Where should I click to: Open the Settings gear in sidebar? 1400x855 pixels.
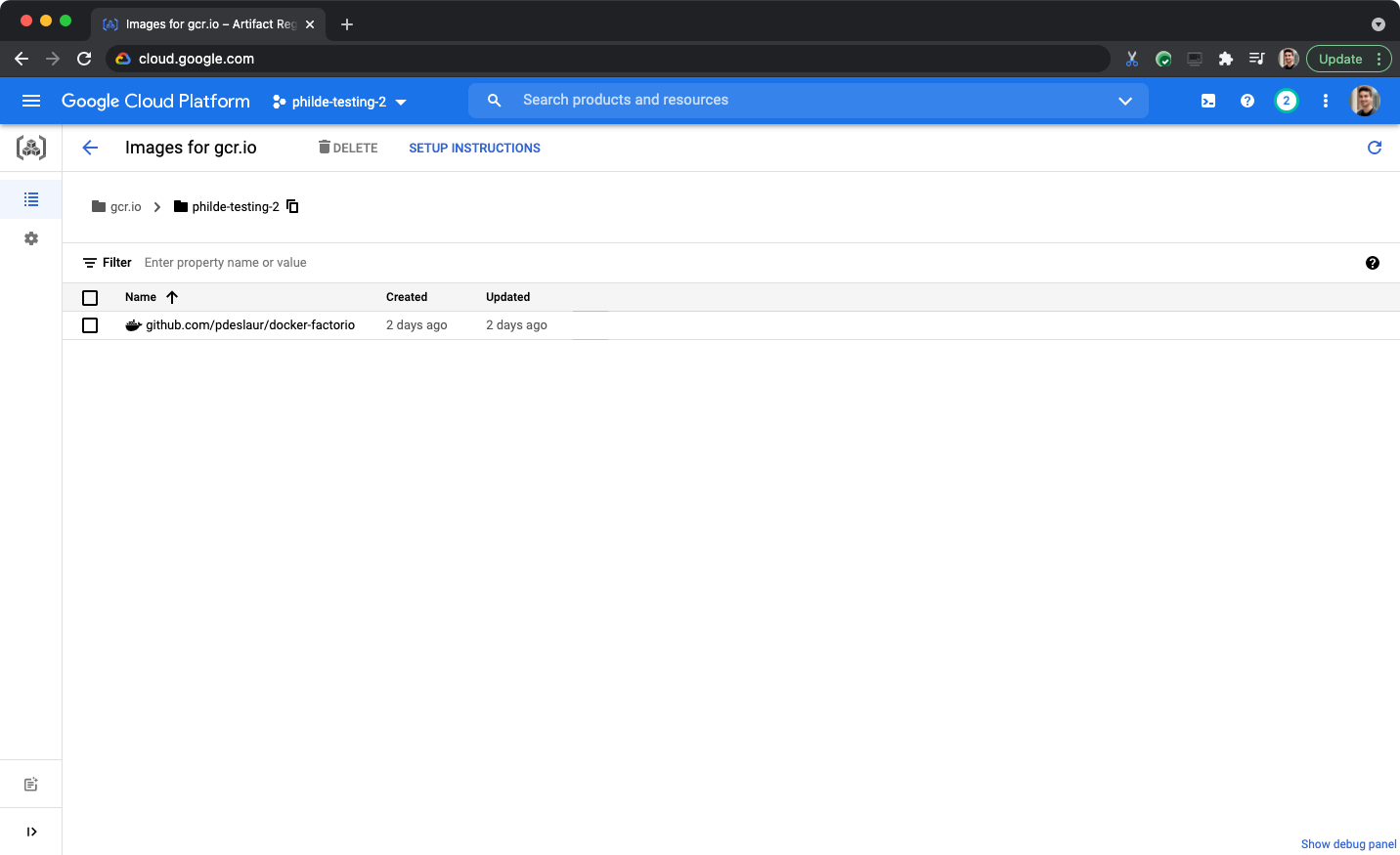[x=31, y=238]
